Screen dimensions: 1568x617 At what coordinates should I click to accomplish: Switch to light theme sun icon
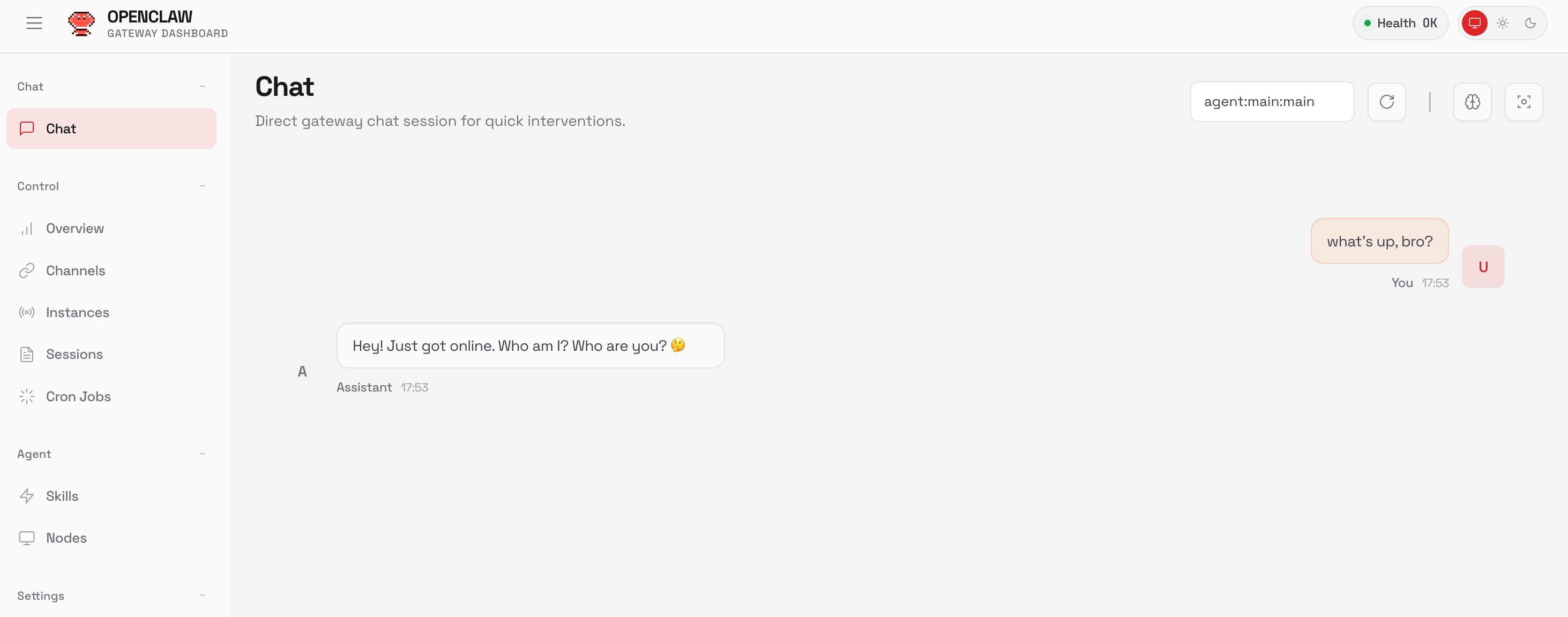1502,23
